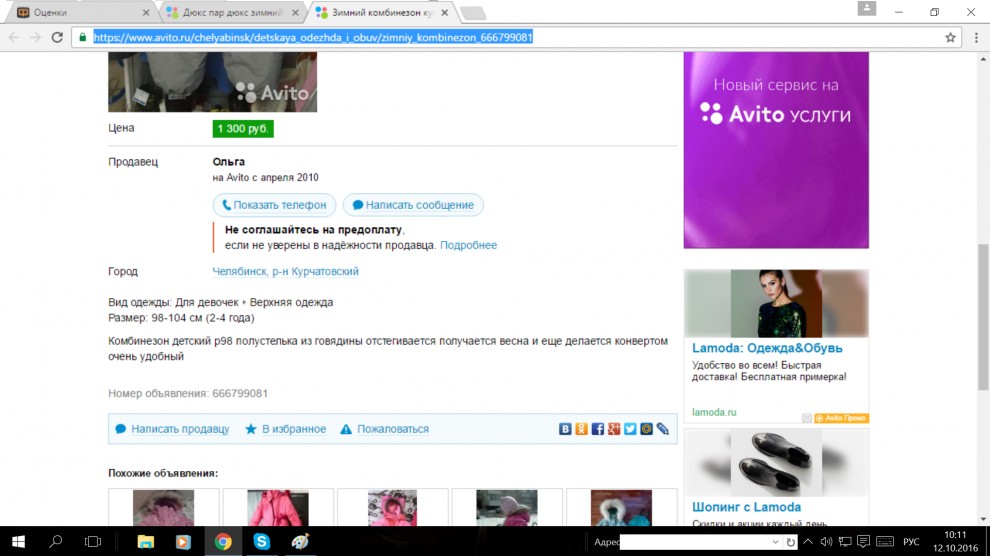The height and width of the screenshot is (556, 990).
Task: Share the listing via Mail.ru
Action: pyautogui.click(x=646, y=429)
